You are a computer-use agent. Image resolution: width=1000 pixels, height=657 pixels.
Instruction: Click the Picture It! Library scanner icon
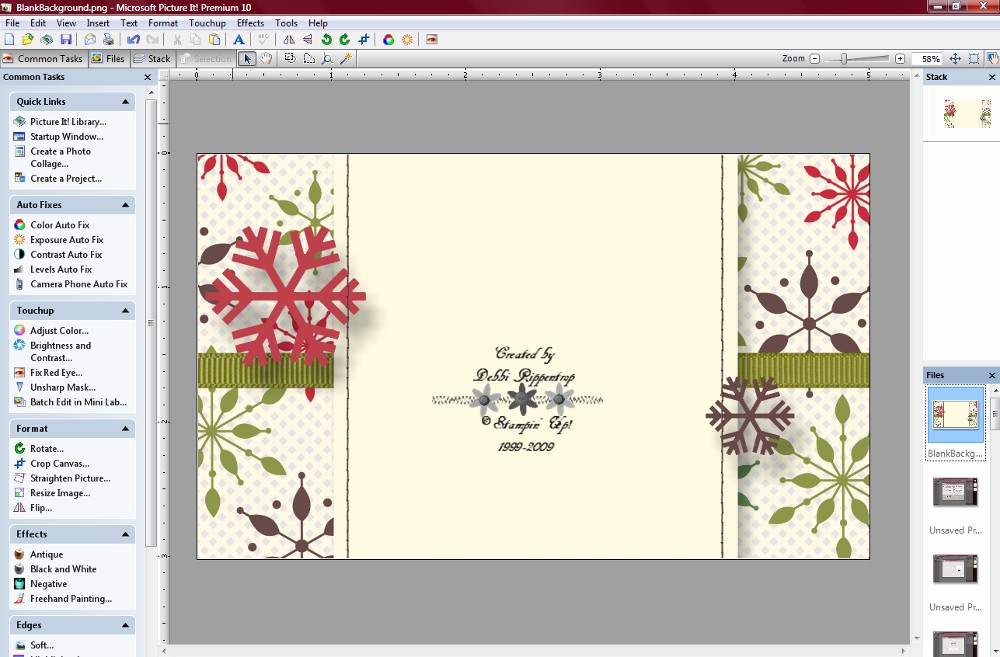click(x=47, y=40)
